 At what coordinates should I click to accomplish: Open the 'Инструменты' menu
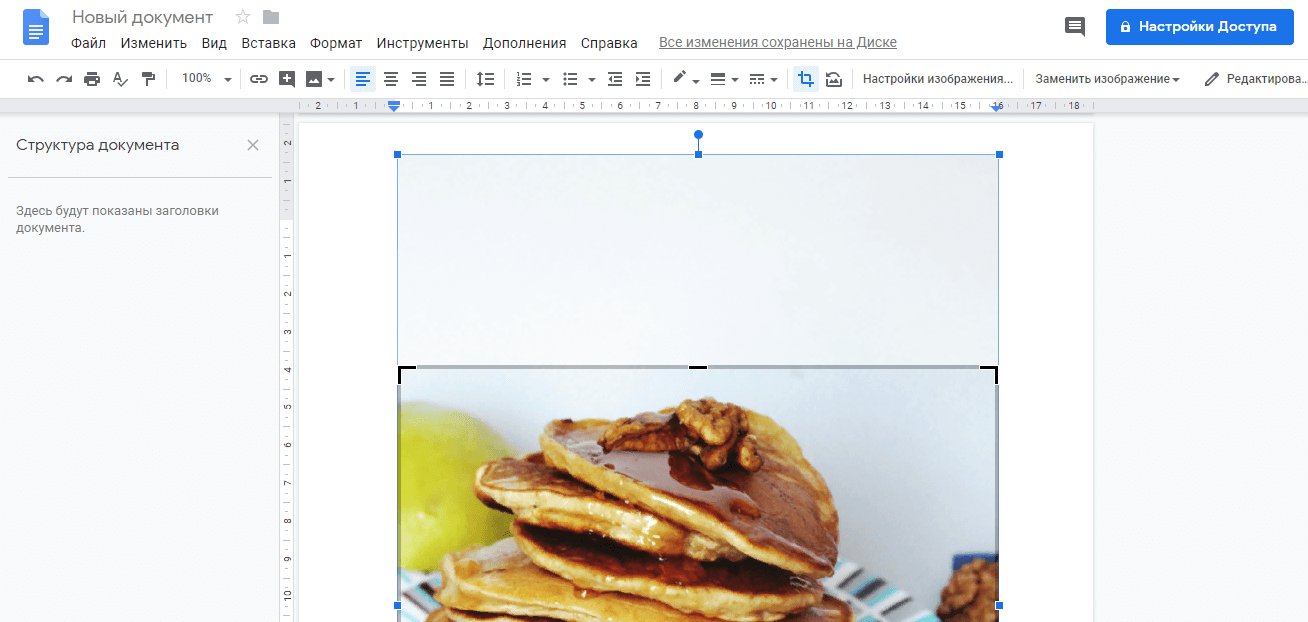pos(421,43)
